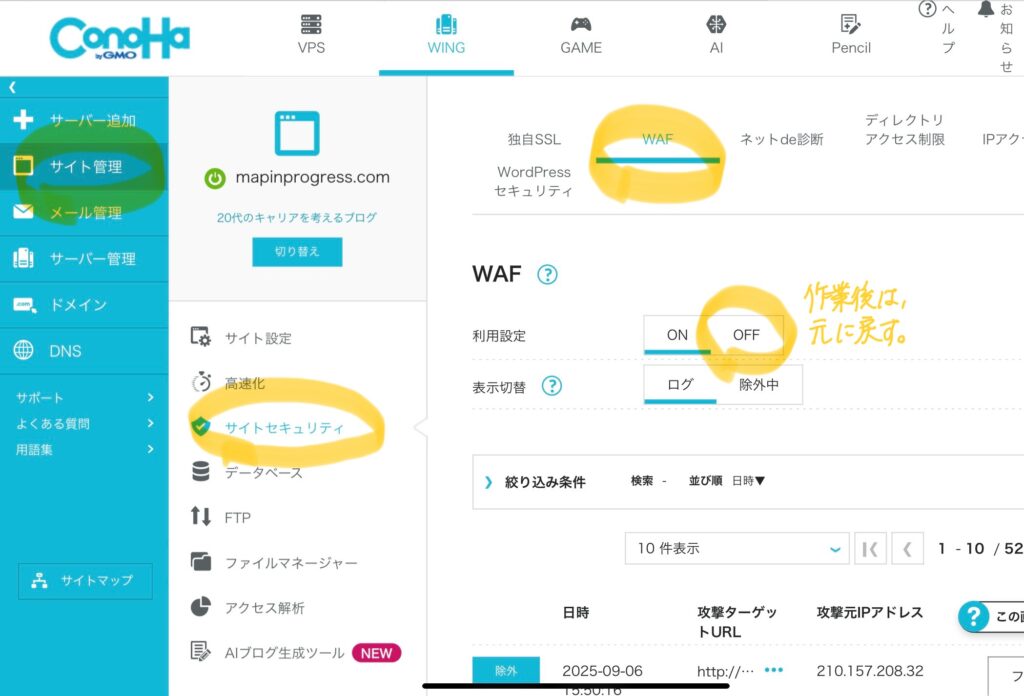1024x696 pixels.
Task: Click the 高速化 stopwatch icon
Action: [201, 382]
